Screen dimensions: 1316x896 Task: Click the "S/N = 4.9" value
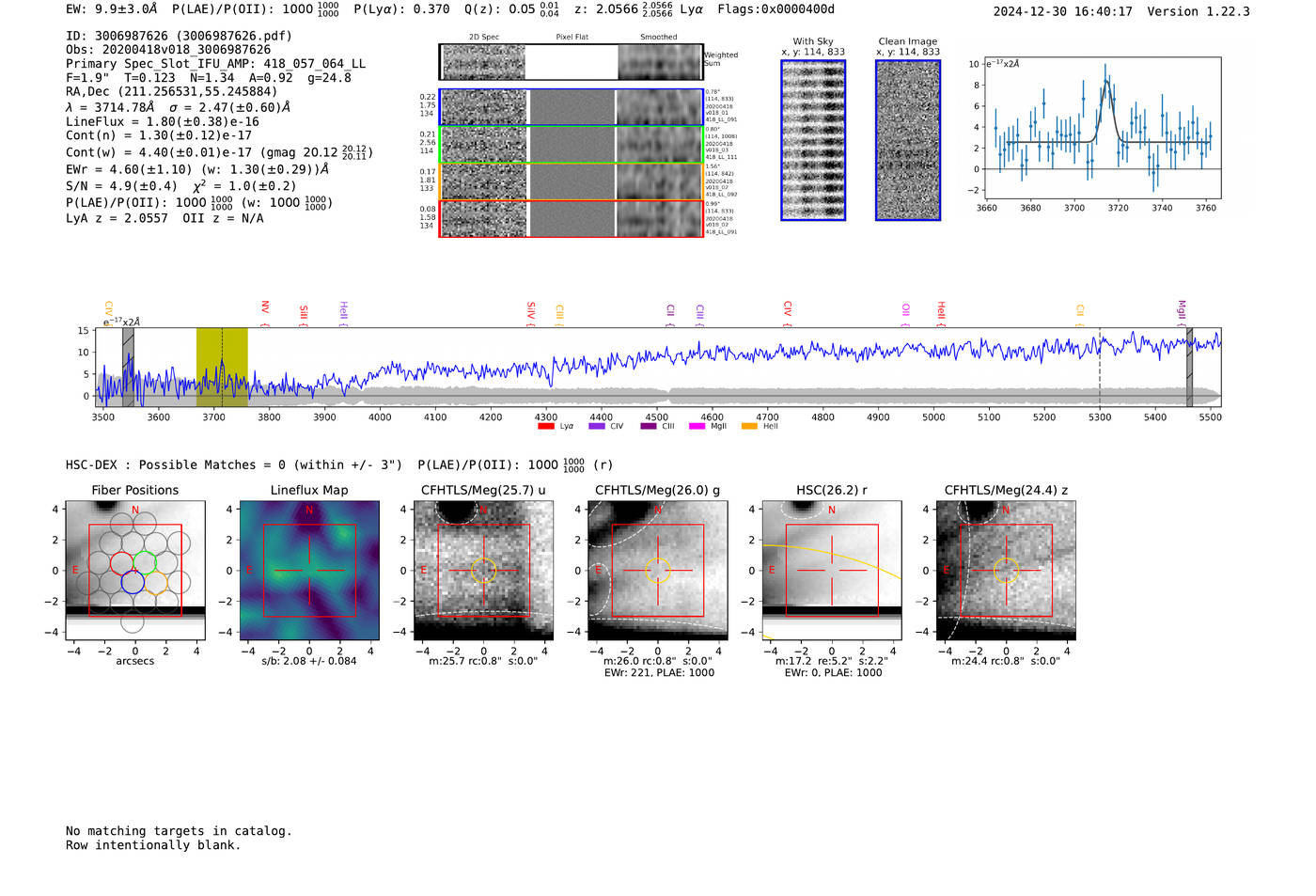click(x=121, y=186)
